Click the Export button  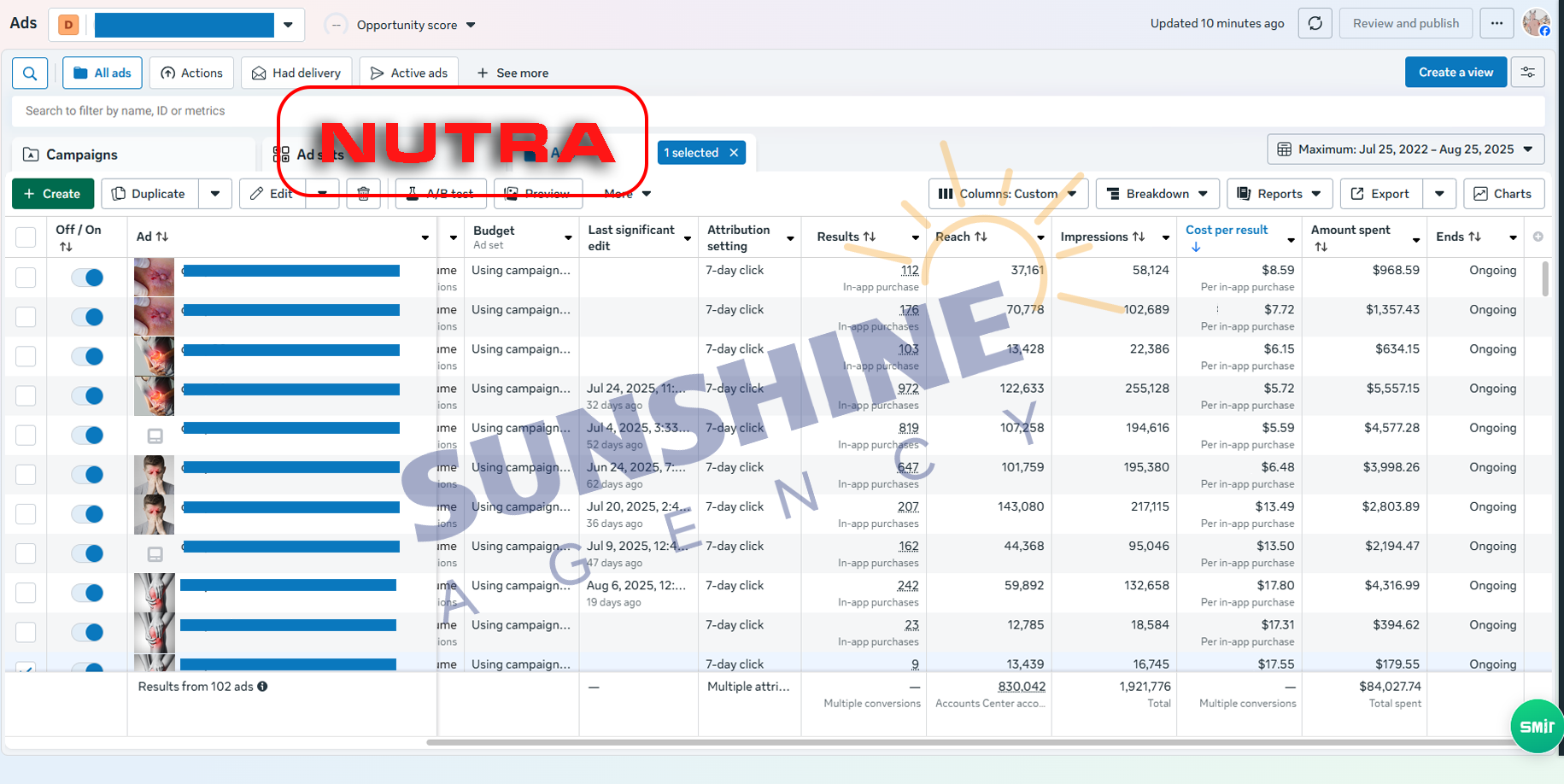click(x=1380, y=194)
